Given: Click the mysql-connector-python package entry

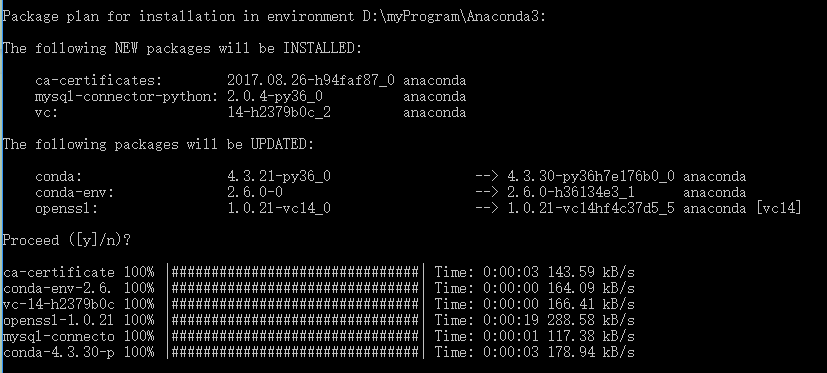Looking at the screenshot, I should coord(127,97).
